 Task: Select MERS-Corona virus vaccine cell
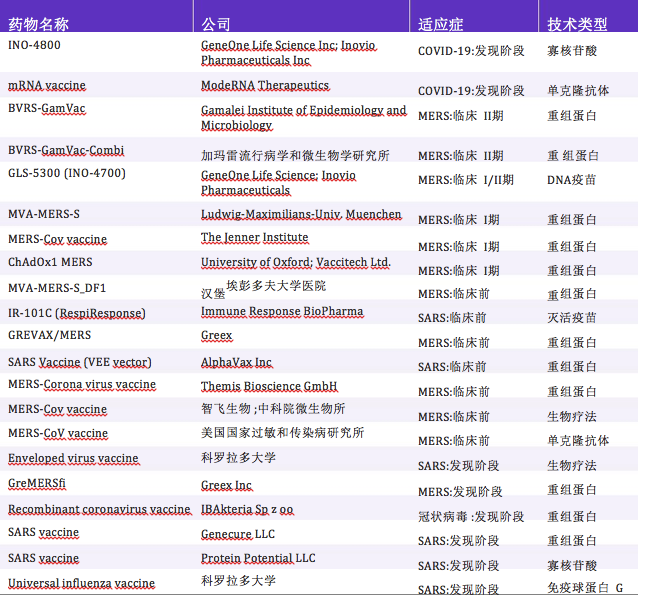click(x=82, y=385)
